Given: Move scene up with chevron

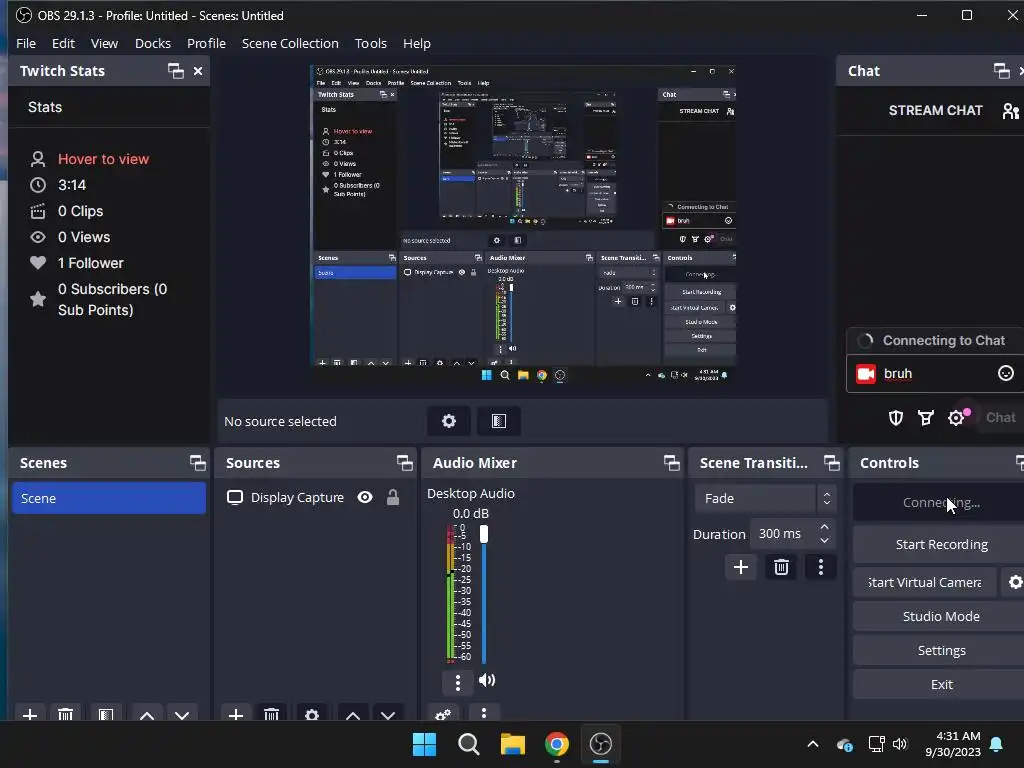Looking at the screenshot, I should coord(147,714).
